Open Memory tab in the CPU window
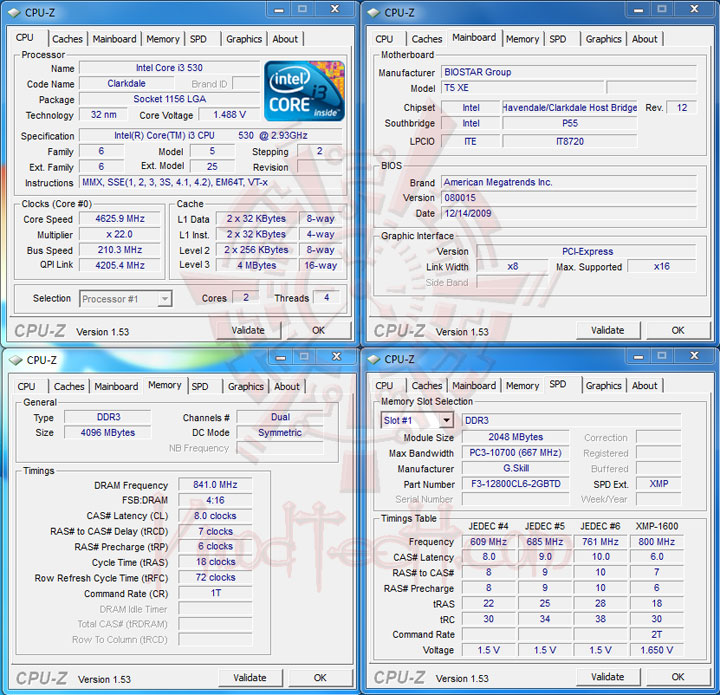The height and width of the screenshot is (695, 720). point(163,39)
